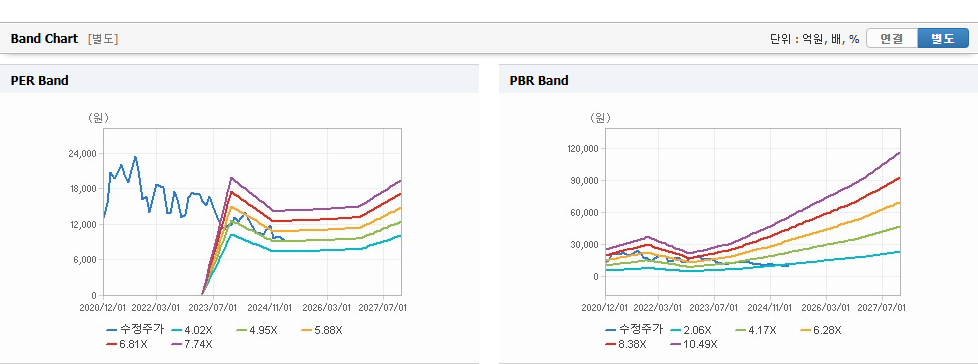Click the 단위 : 억원, 배, % unit text
This screenshot has height=364, width=978.
815,39
